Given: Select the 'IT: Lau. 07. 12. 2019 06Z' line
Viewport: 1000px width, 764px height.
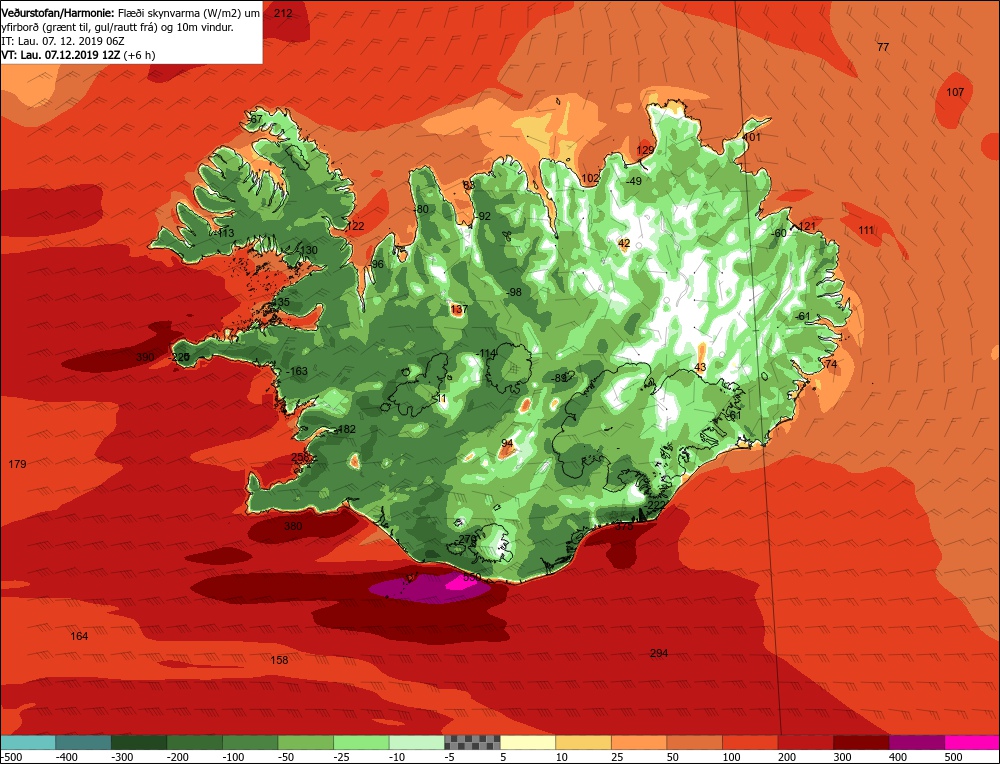Looking at the screenshot, I should click(63, 41).
